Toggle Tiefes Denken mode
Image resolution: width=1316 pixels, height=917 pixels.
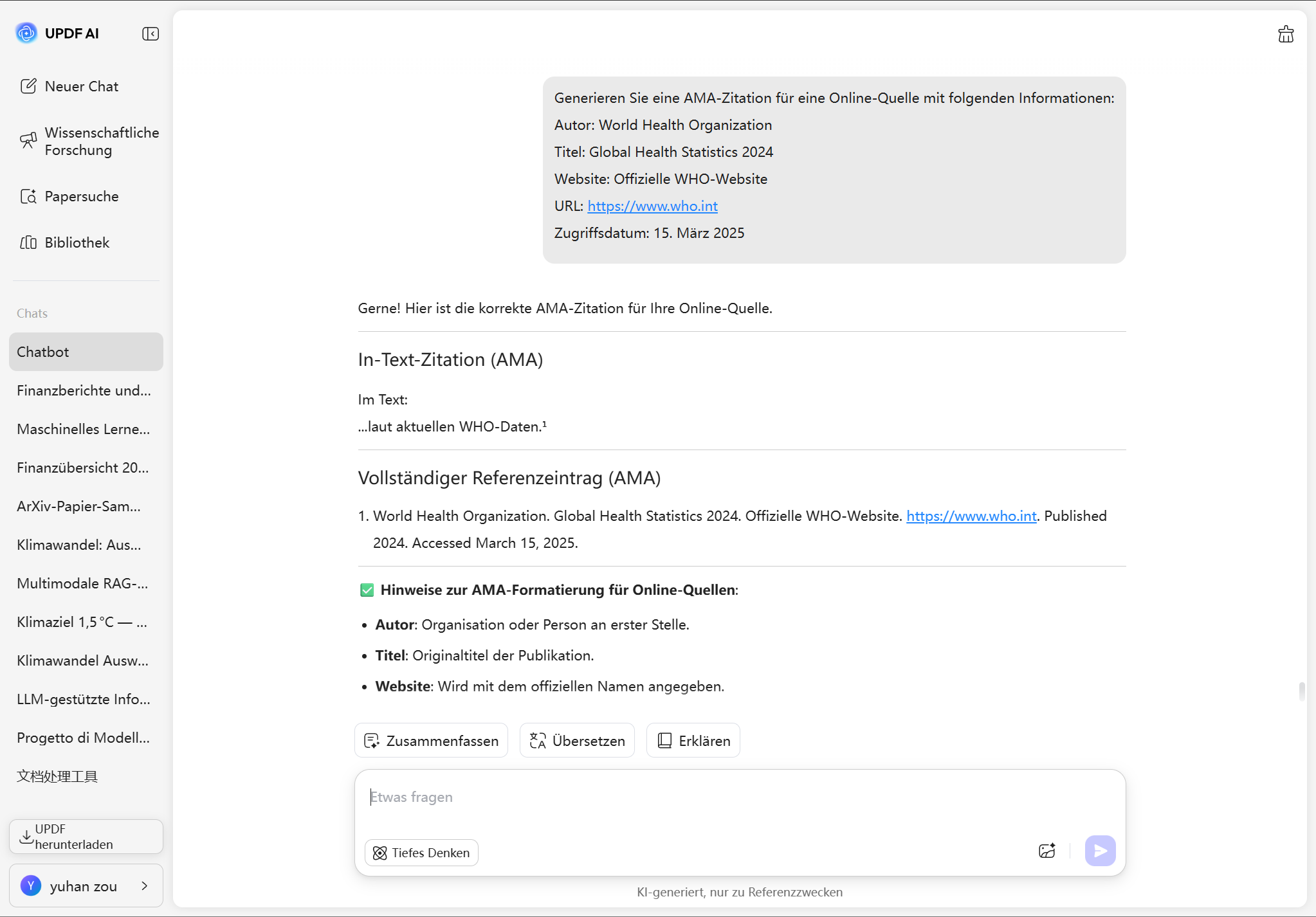421,853
